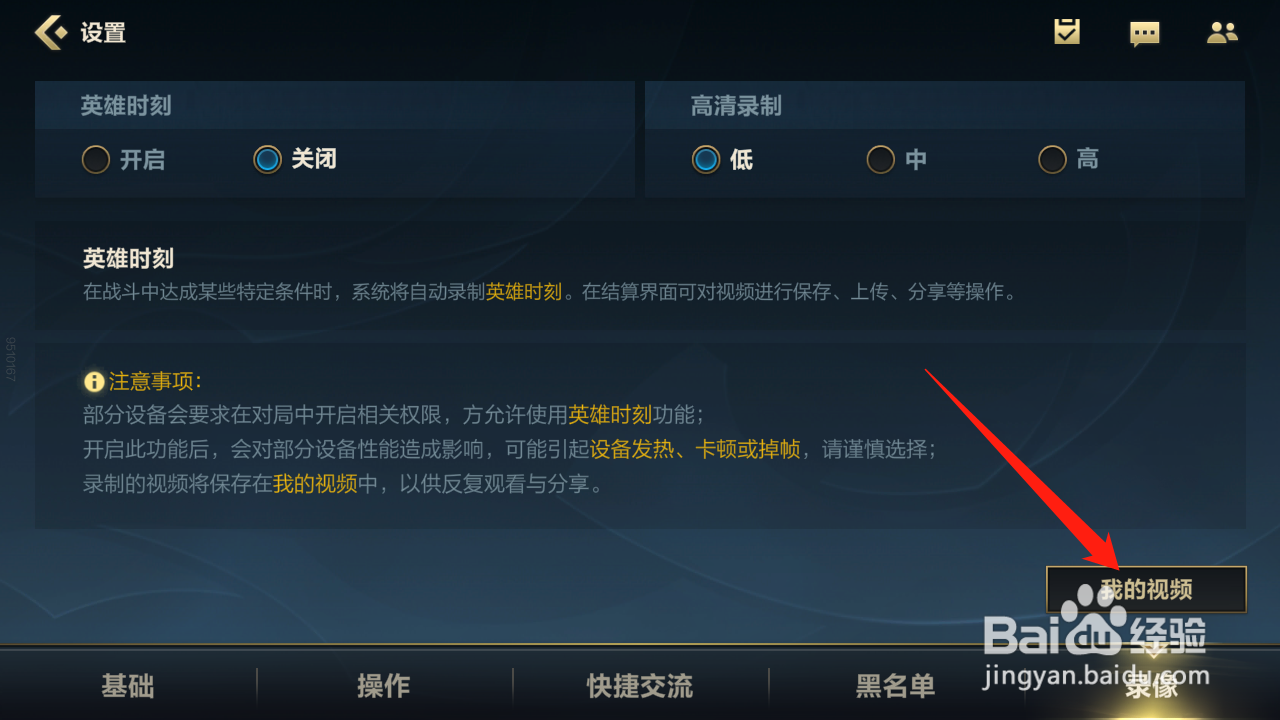Switch to the 快捷交流 tab

640,686
